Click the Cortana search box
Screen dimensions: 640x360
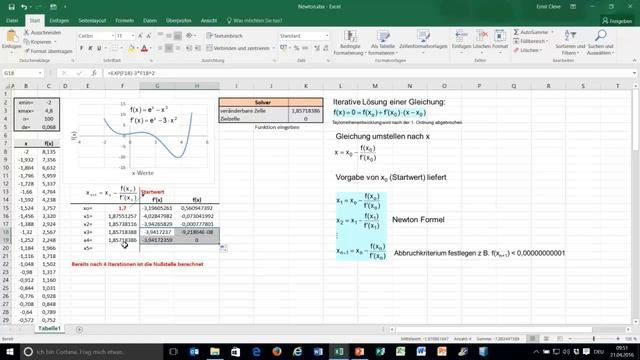[x=91, y=351]
